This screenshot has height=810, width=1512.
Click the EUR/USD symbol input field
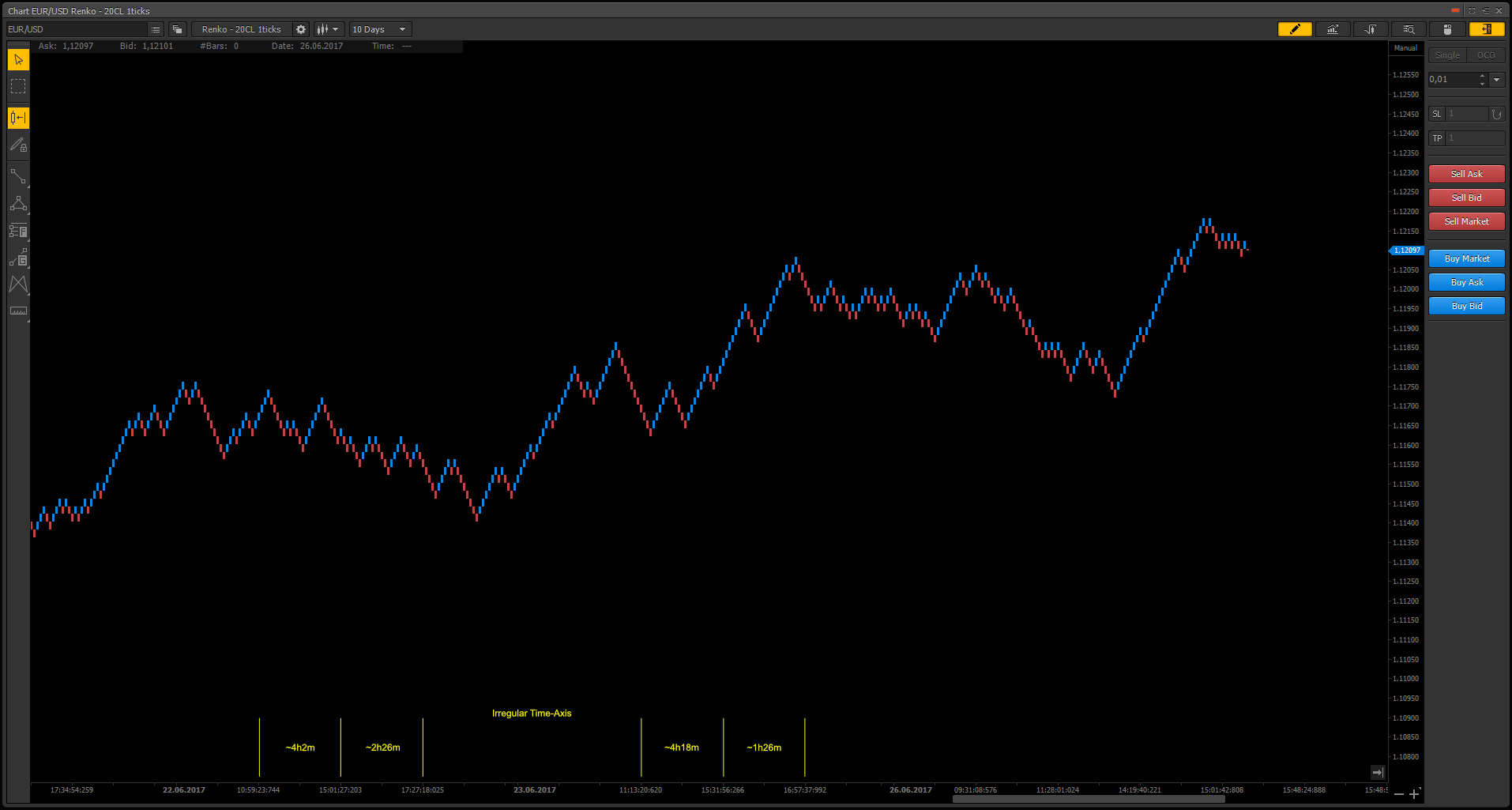pos(77,29)
